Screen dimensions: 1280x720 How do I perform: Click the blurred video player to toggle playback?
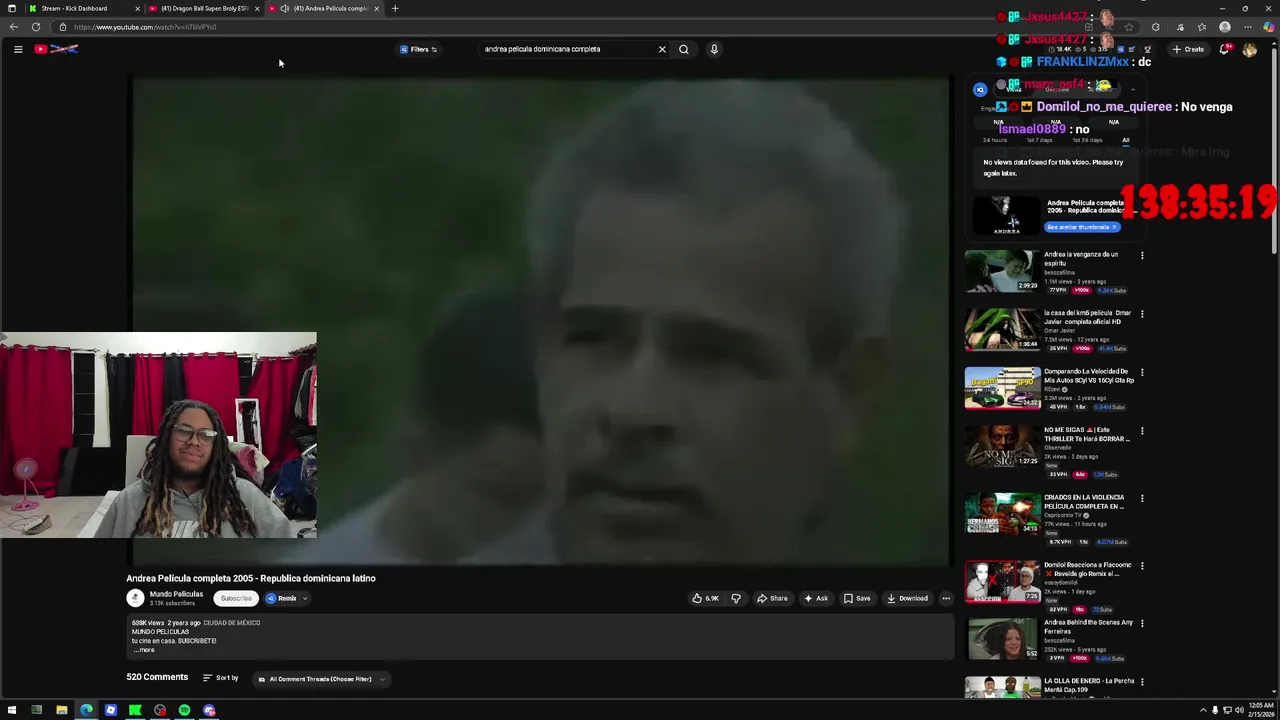tap(542, 322)
